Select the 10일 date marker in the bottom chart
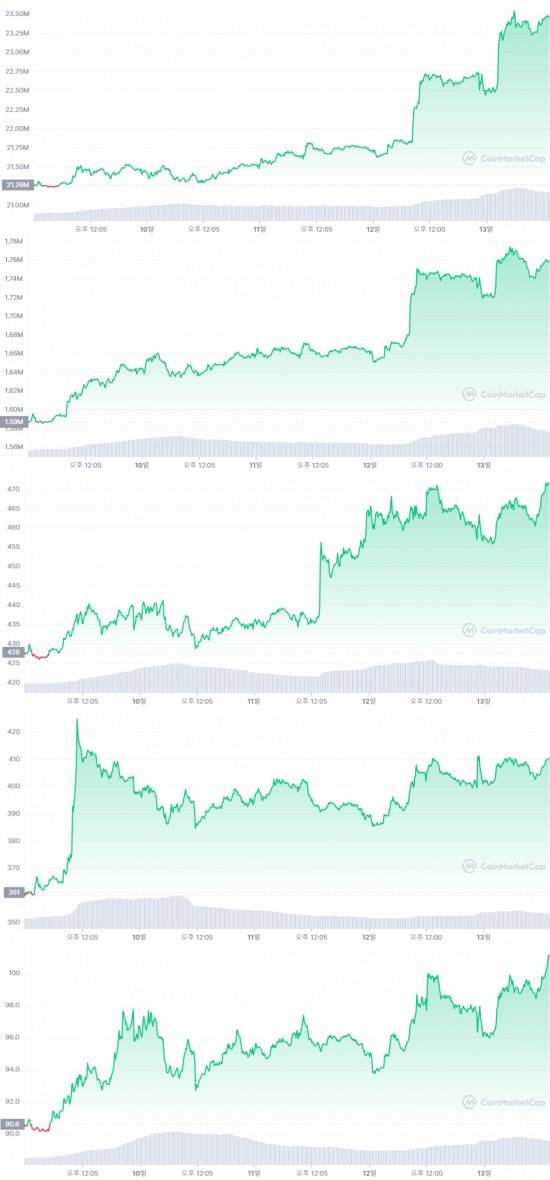 tap(138, 1172)
